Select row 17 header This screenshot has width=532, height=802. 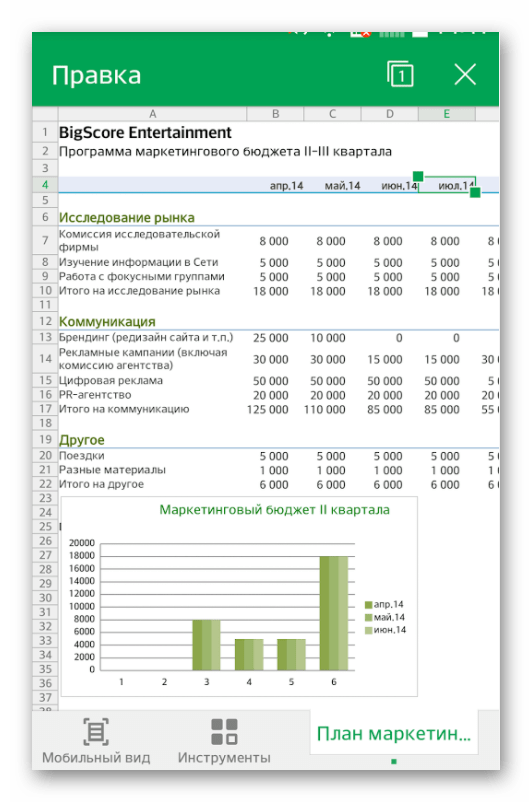pos(45,409)
